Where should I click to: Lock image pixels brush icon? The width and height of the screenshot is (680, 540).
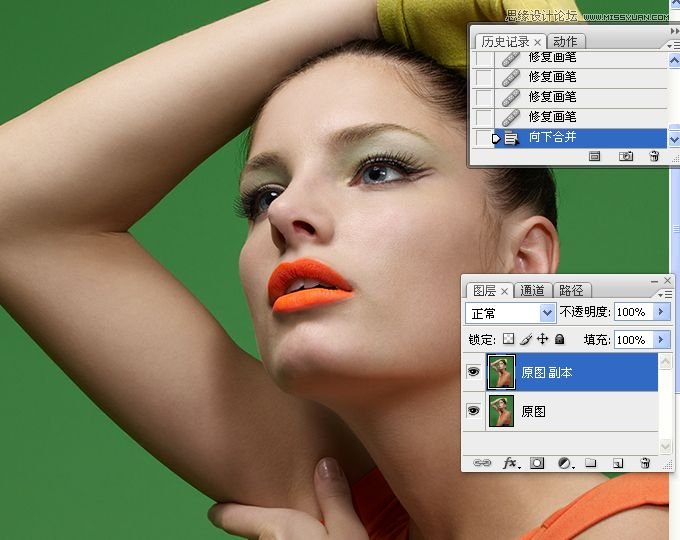point(526,339)
